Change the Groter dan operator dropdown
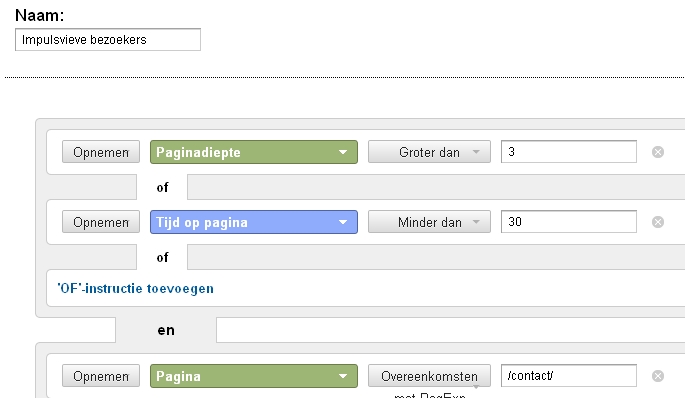The image size is (685, 398). 429,152
